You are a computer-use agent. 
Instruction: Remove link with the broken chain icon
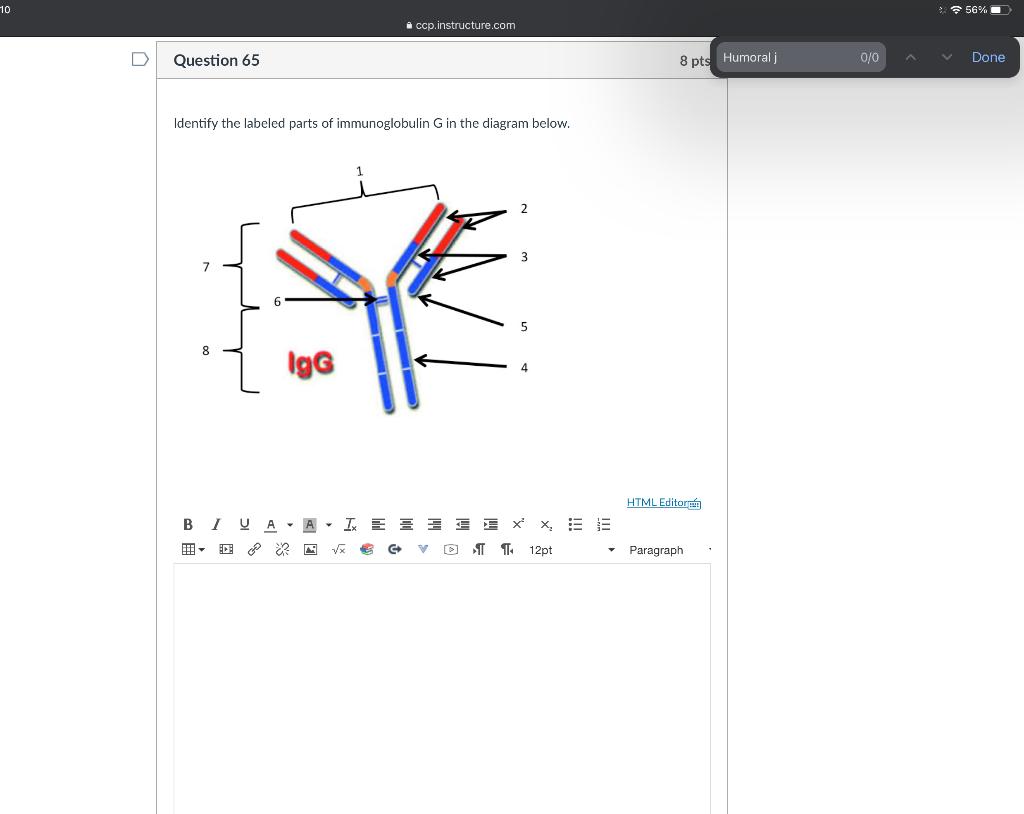(x=281, y=549)
